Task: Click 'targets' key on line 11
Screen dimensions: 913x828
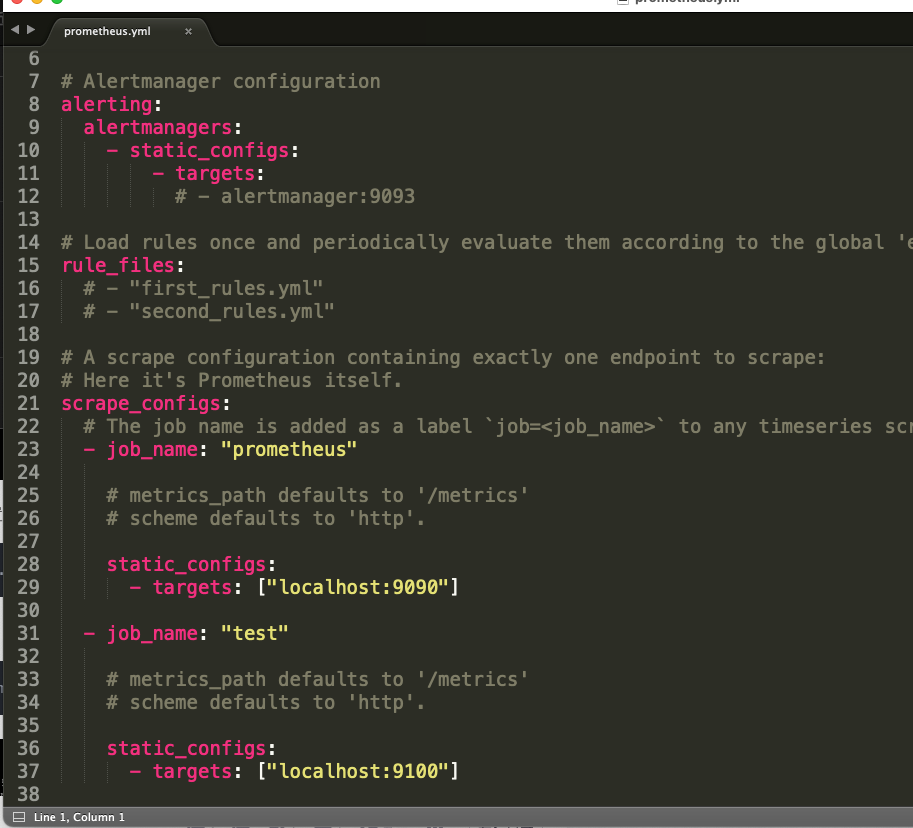Action: click(215, 174)
